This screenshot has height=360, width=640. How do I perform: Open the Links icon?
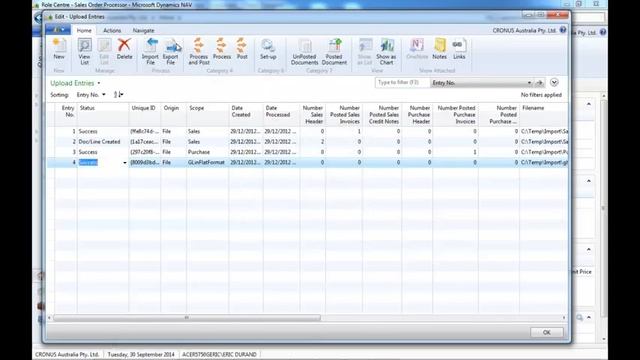[x=459, y=49]
